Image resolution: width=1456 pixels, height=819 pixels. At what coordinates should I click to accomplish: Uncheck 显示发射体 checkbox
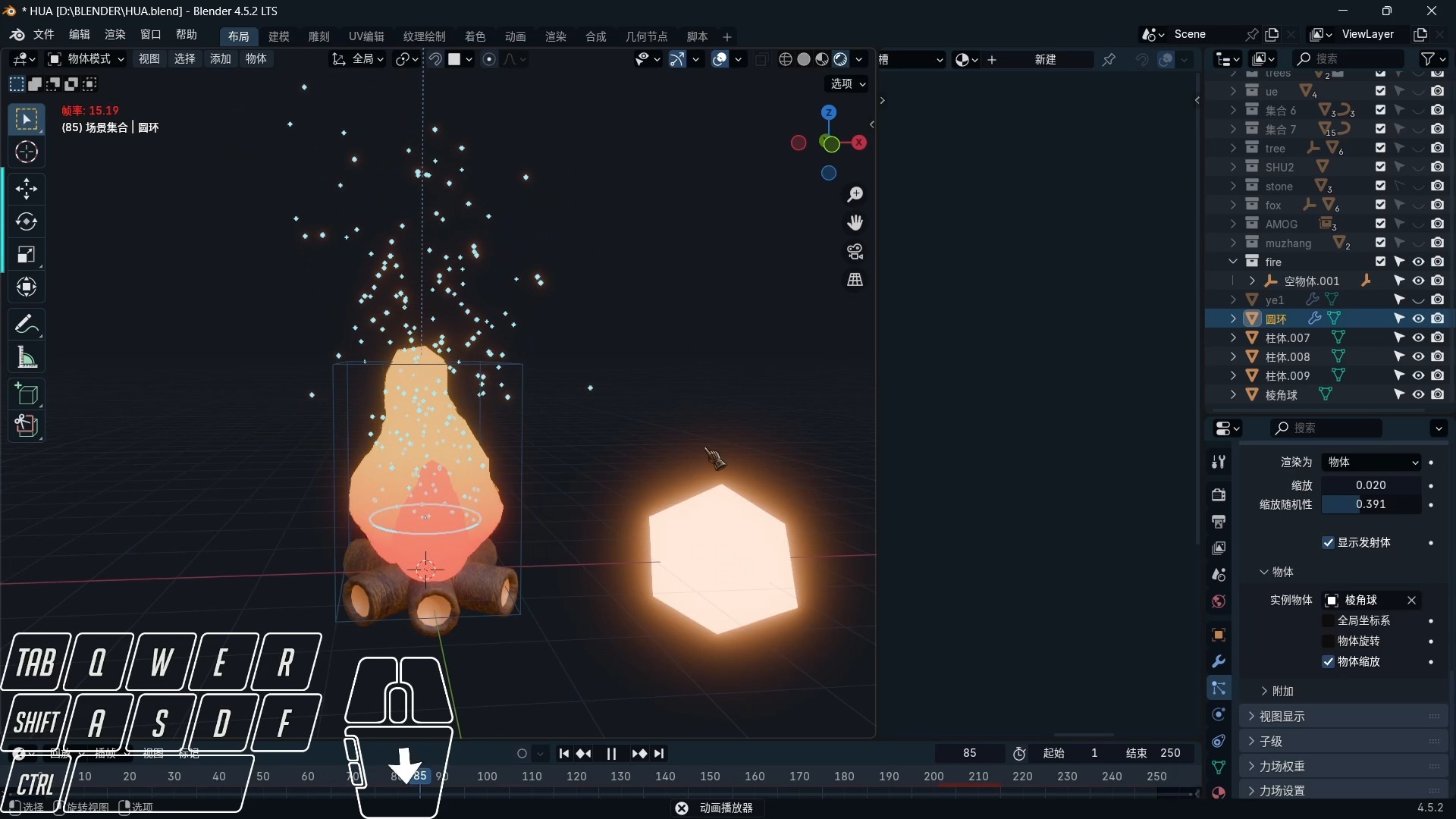click(x=1328, y=542)
